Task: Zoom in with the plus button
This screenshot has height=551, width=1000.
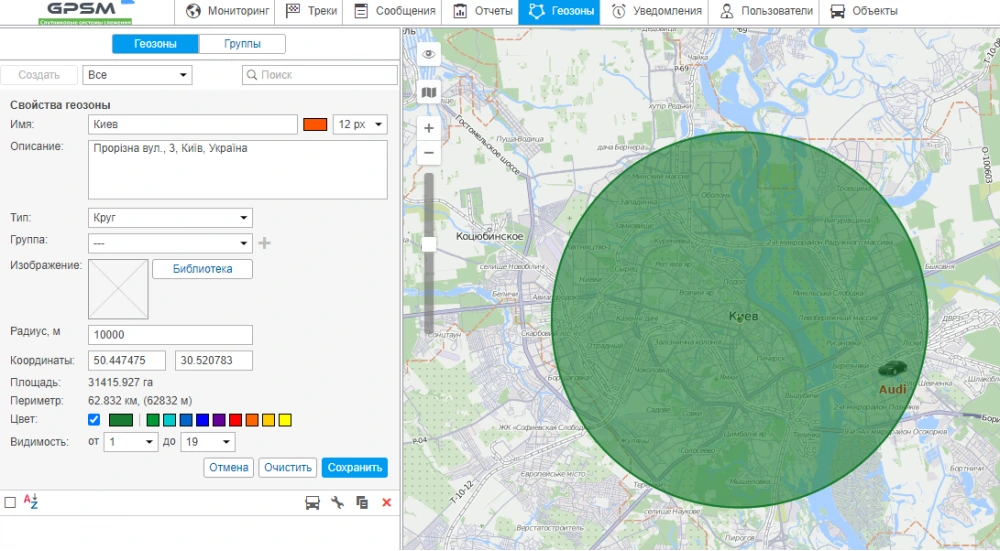Action: pos(429,128)
